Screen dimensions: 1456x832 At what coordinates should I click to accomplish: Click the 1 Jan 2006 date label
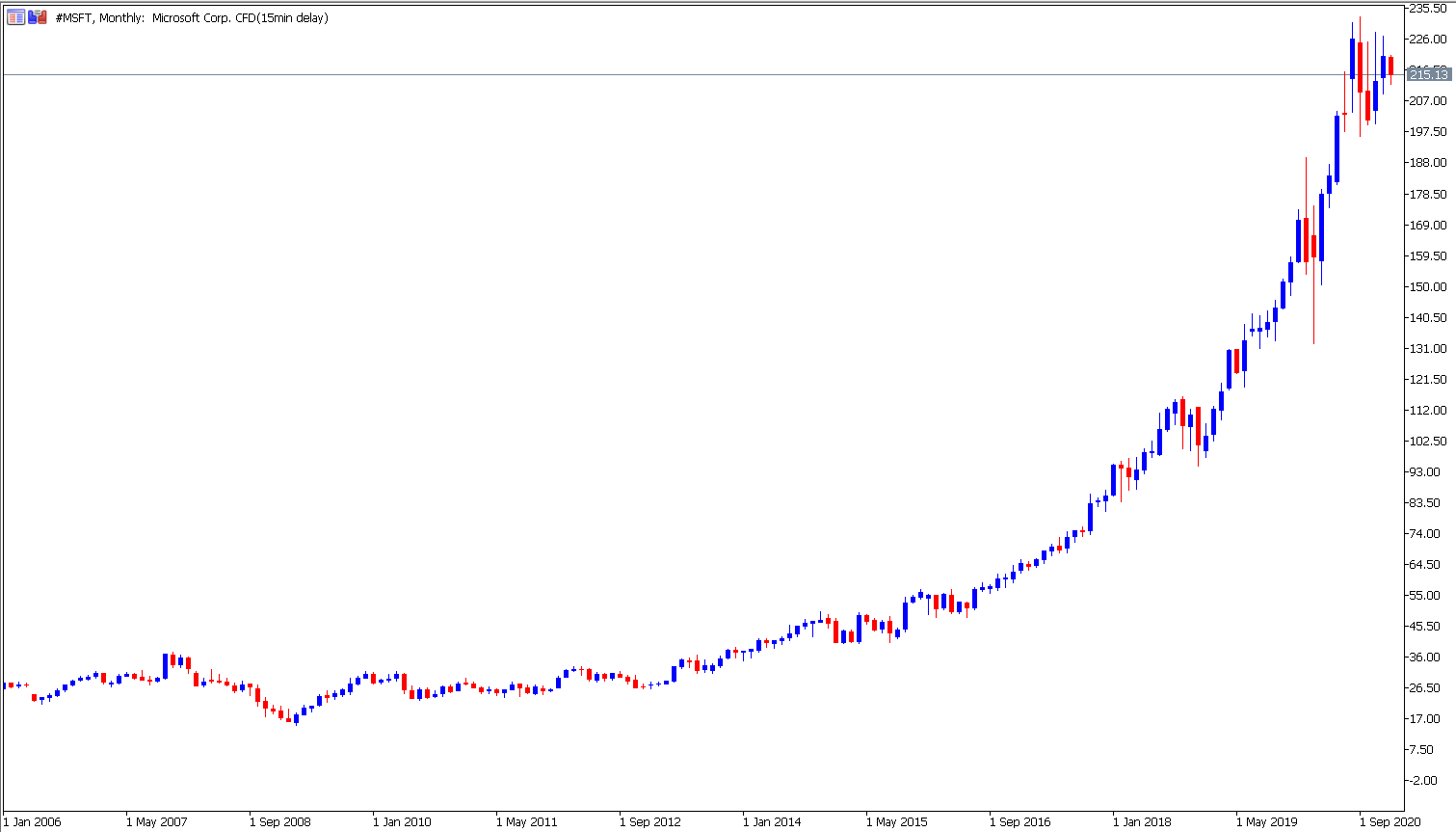33,821
